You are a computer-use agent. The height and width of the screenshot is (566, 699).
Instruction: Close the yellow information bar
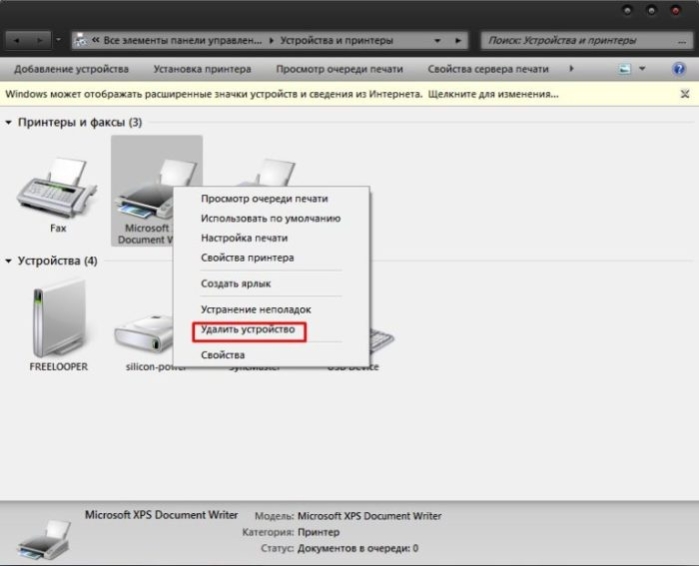point(685,94)
